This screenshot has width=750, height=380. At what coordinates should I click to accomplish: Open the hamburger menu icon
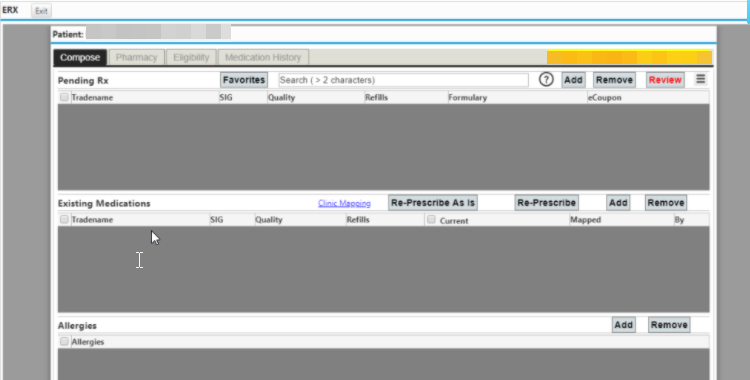coord(700,79)
